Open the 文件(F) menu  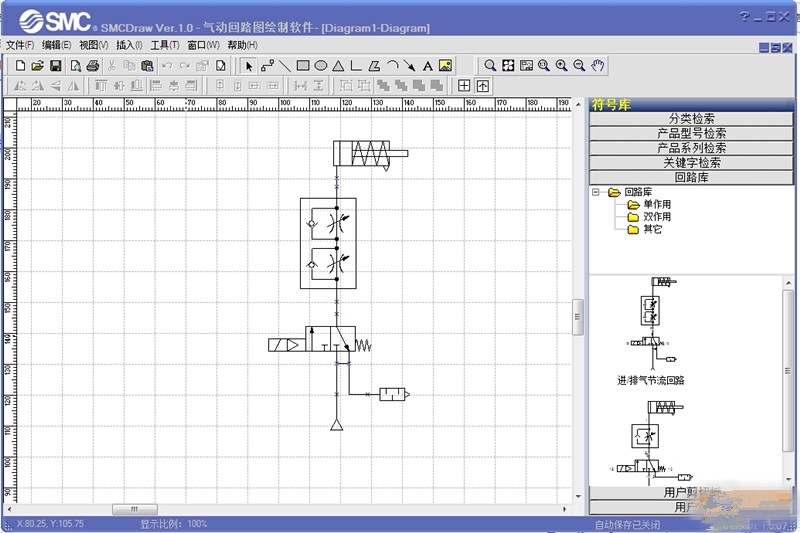tap(20, 45)
